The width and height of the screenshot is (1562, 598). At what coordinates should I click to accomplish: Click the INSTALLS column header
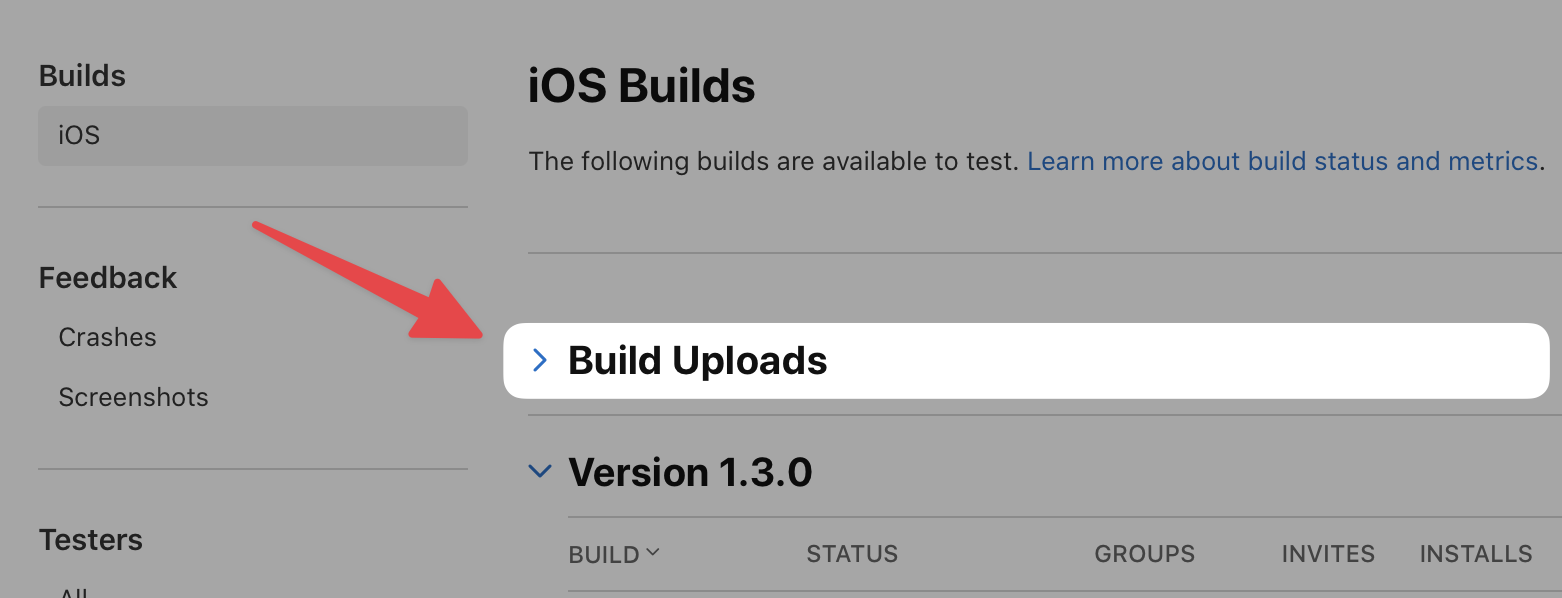1475,554
